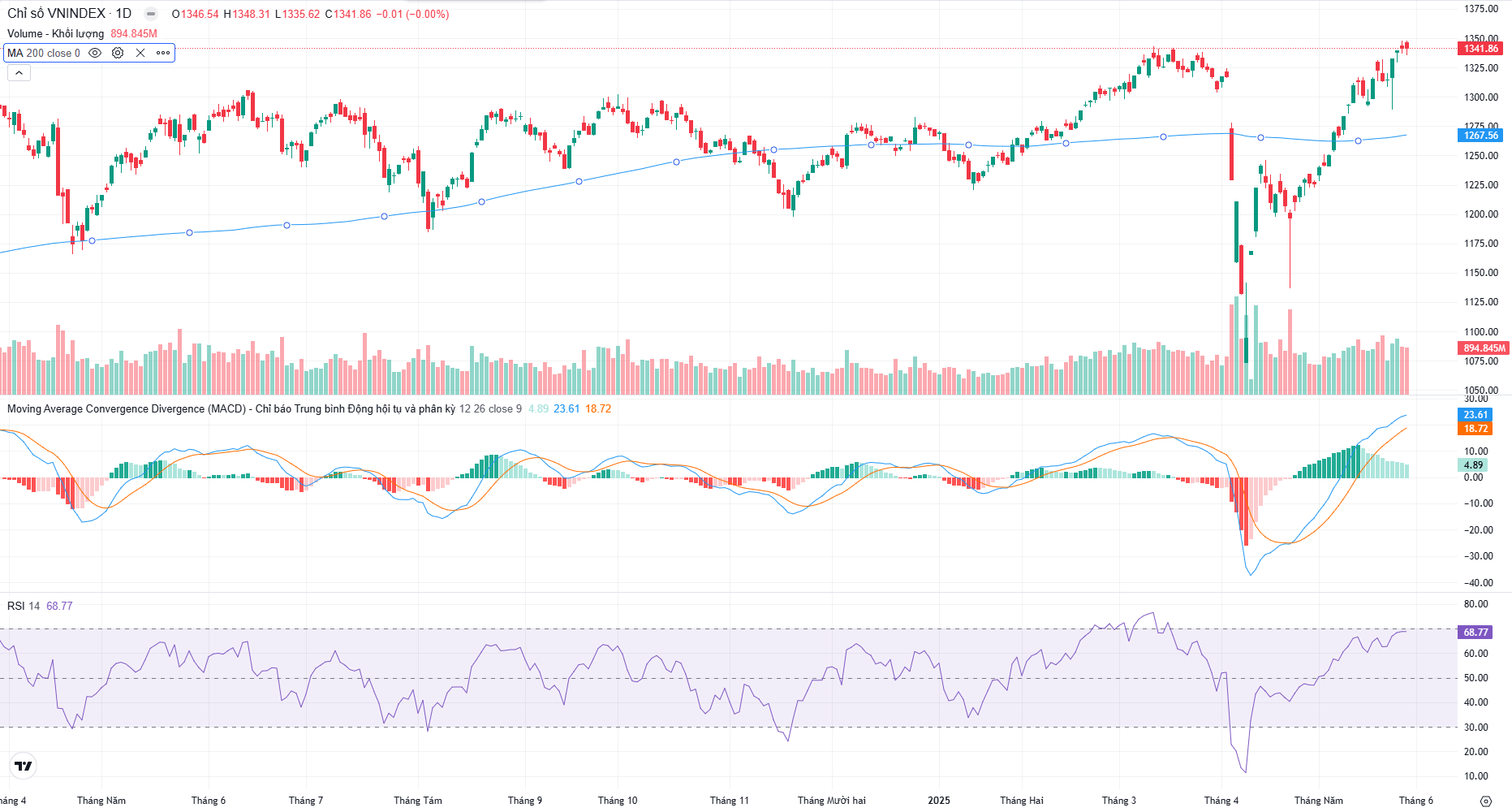Click 1225.00 on the price scale
This screenshot has width=1512, height=812.
click(1481, 185)
